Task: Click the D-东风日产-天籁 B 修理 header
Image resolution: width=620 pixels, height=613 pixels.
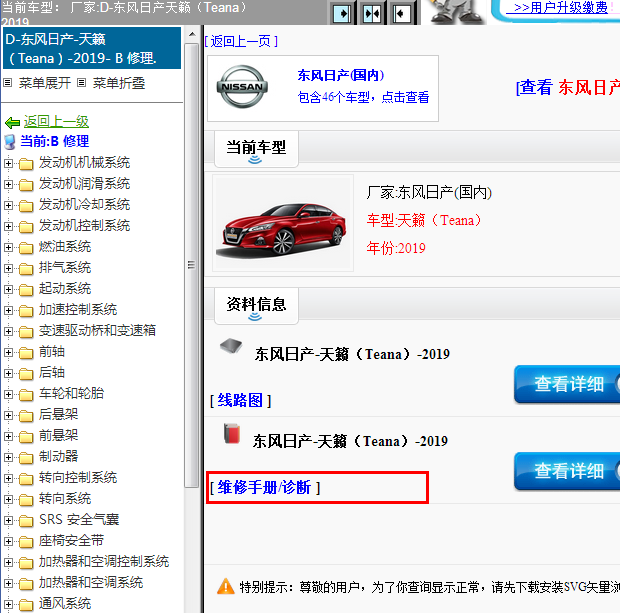Action: pyautogui.click(x=92, y=48)
